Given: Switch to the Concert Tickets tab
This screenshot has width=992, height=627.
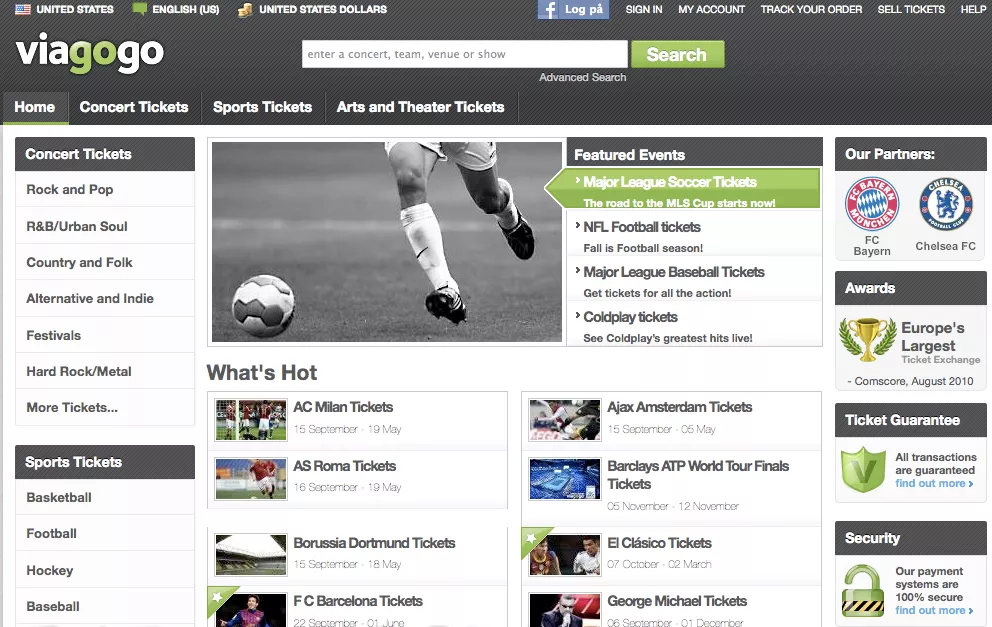Looking at the screenshot, I should 134,107.
